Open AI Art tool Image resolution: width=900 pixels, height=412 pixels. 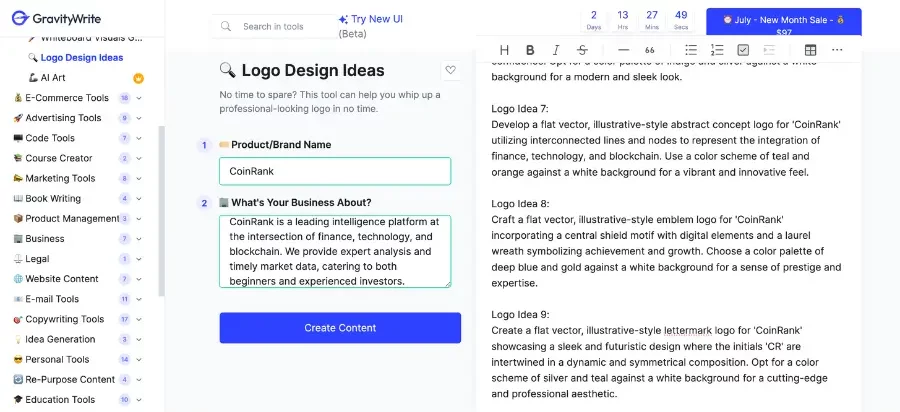coord(47,77)
